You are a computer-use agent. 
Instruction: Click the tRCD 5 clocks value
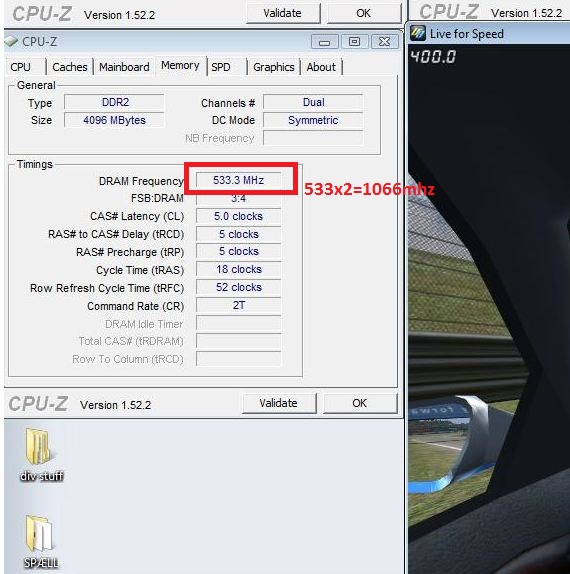[x=239, y=234]
